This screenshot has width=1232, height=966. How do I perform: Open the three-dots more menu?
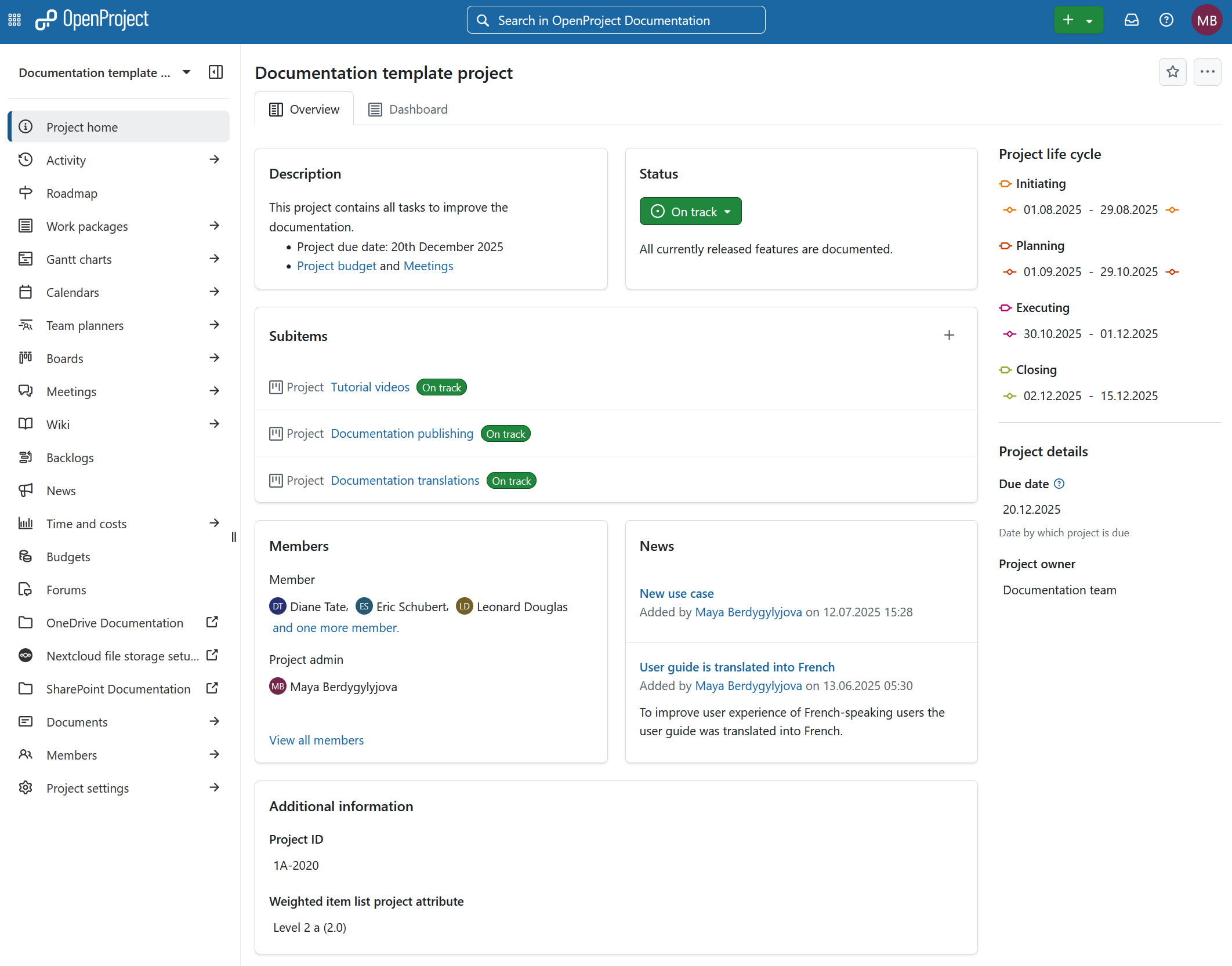[x=1207, y=72]
